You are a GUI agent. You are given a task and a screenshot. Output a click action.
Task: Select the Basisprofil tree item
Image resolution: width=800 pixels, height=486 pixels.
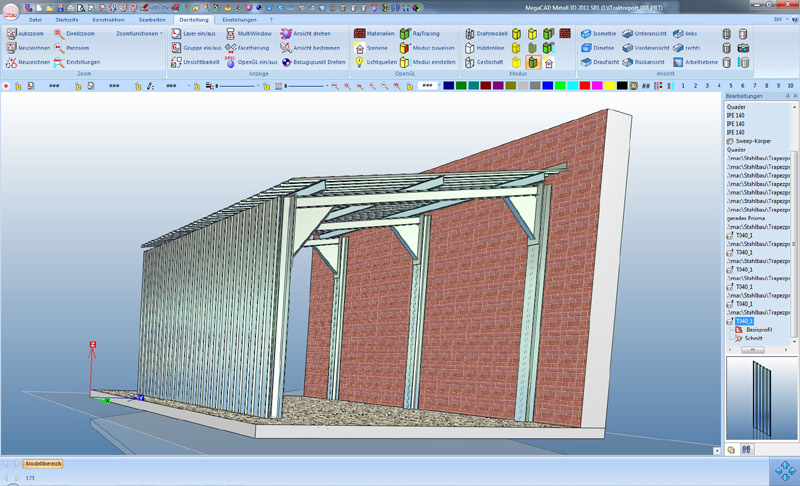click(758, 329)
